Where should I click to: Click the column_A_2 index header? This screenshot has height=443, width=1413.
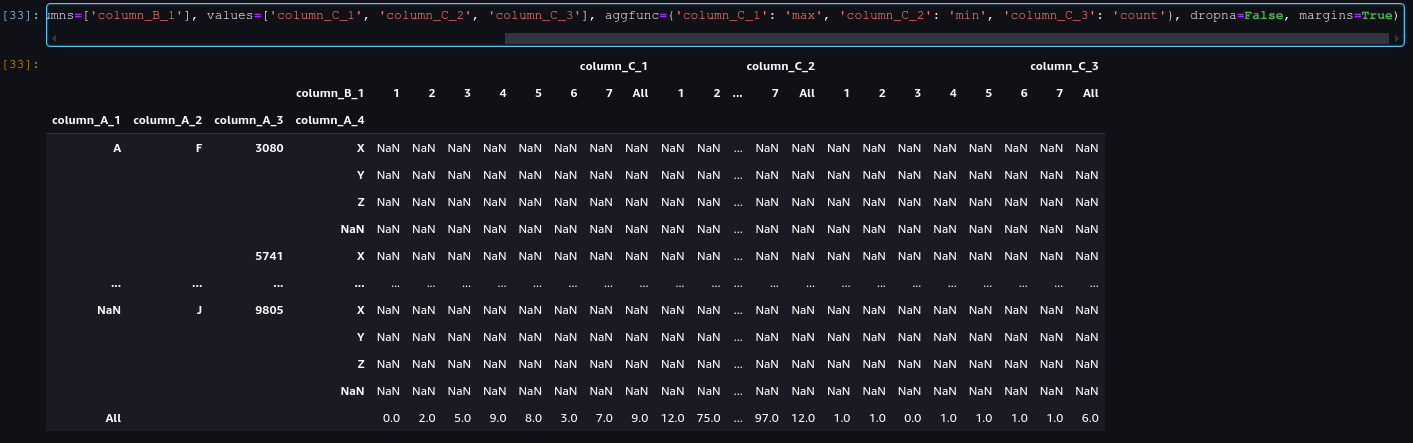click(168, 120)
